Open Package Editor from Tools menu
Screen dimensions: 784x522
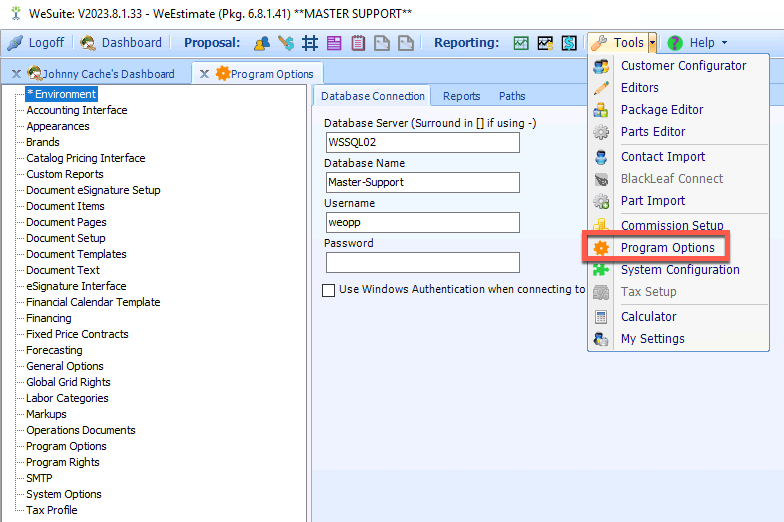click(678, 110)
